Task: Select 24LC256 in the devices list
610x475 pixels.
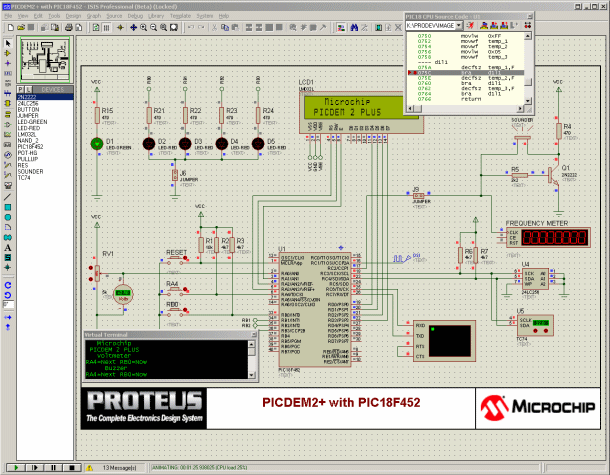Action: tap(45, 103)
